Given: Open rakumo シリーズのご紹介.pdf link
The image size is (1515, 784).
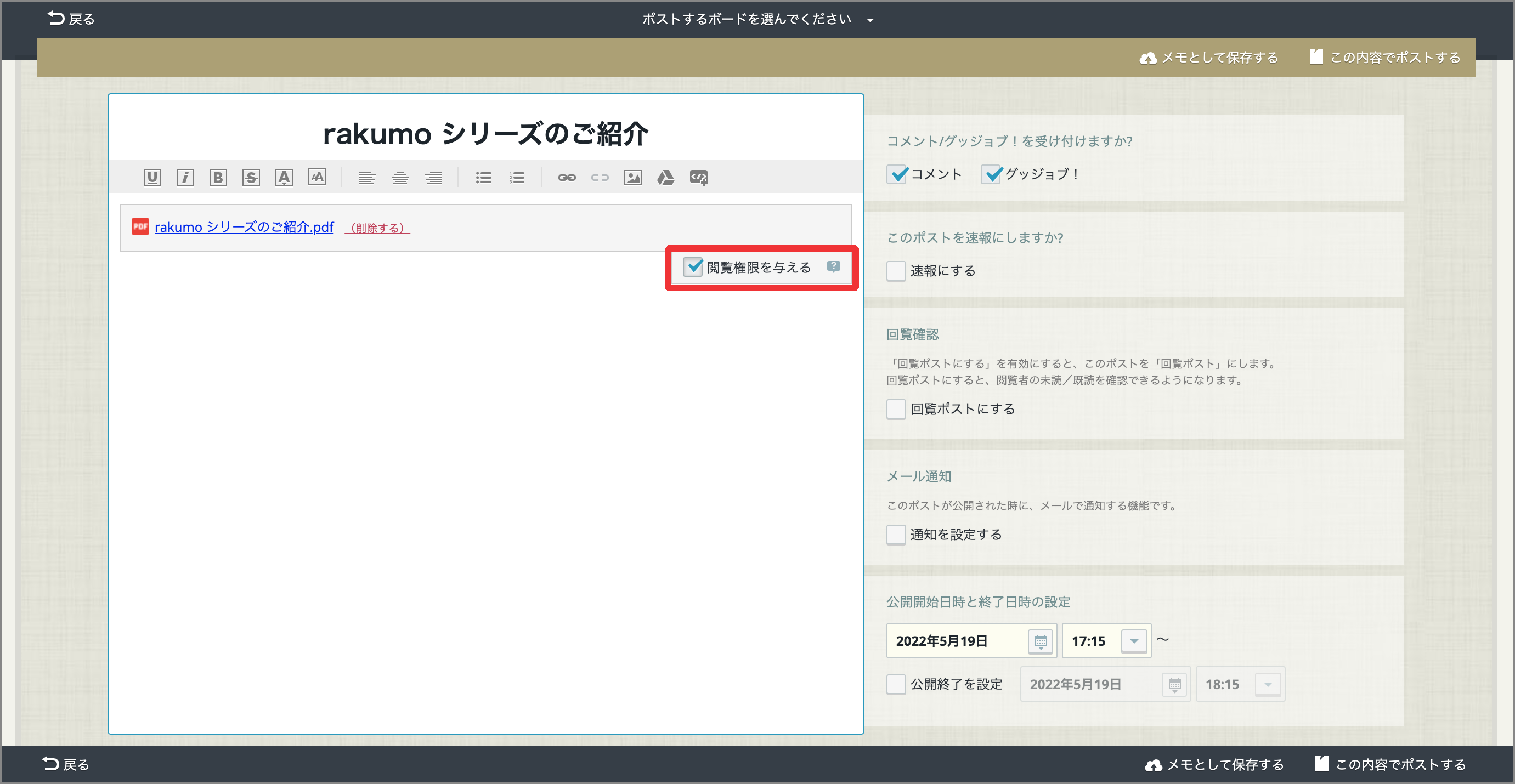Looking at the screenshot, I should tap(244, 227).
